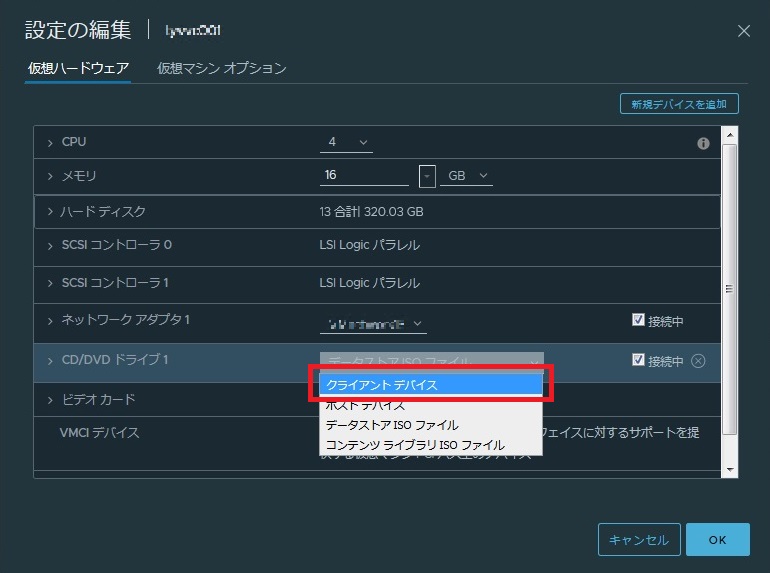This screenshot has height=573, width=770.
Task: Expand the ハード ディスク row
Action: coord(50,212)
